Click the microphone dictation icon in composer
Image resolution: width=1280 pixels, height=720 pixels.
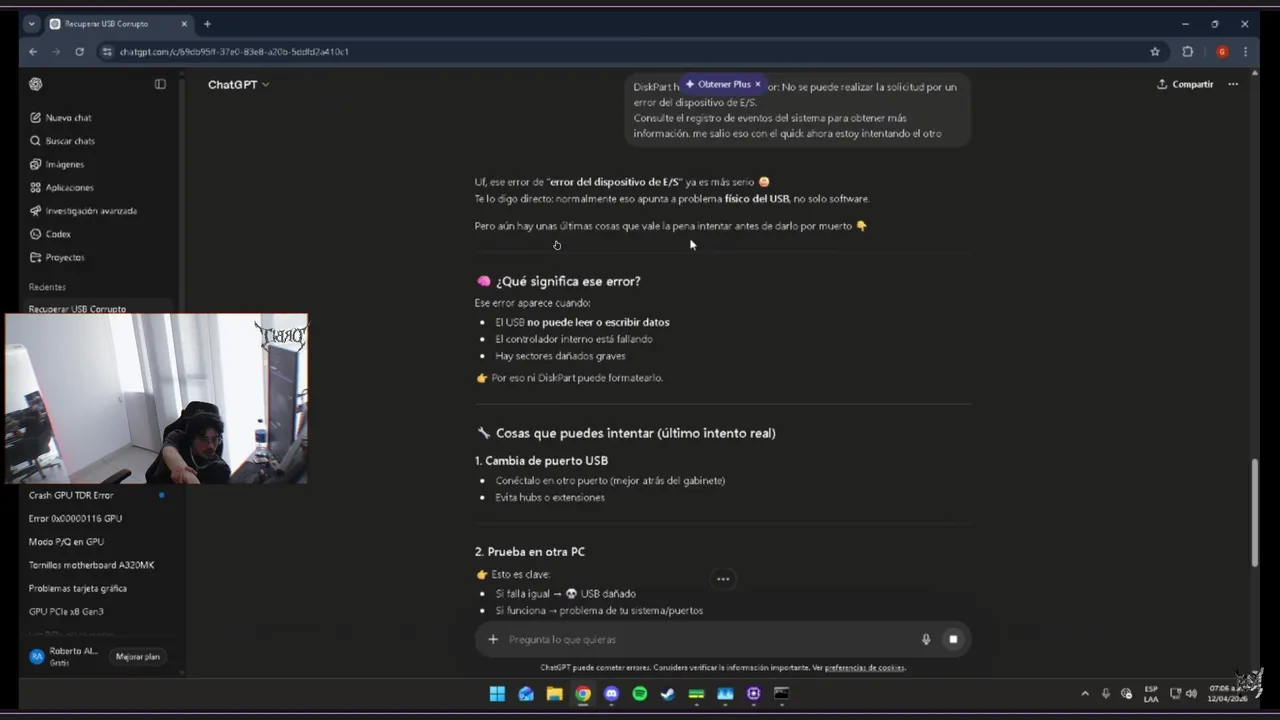(926, 639)
